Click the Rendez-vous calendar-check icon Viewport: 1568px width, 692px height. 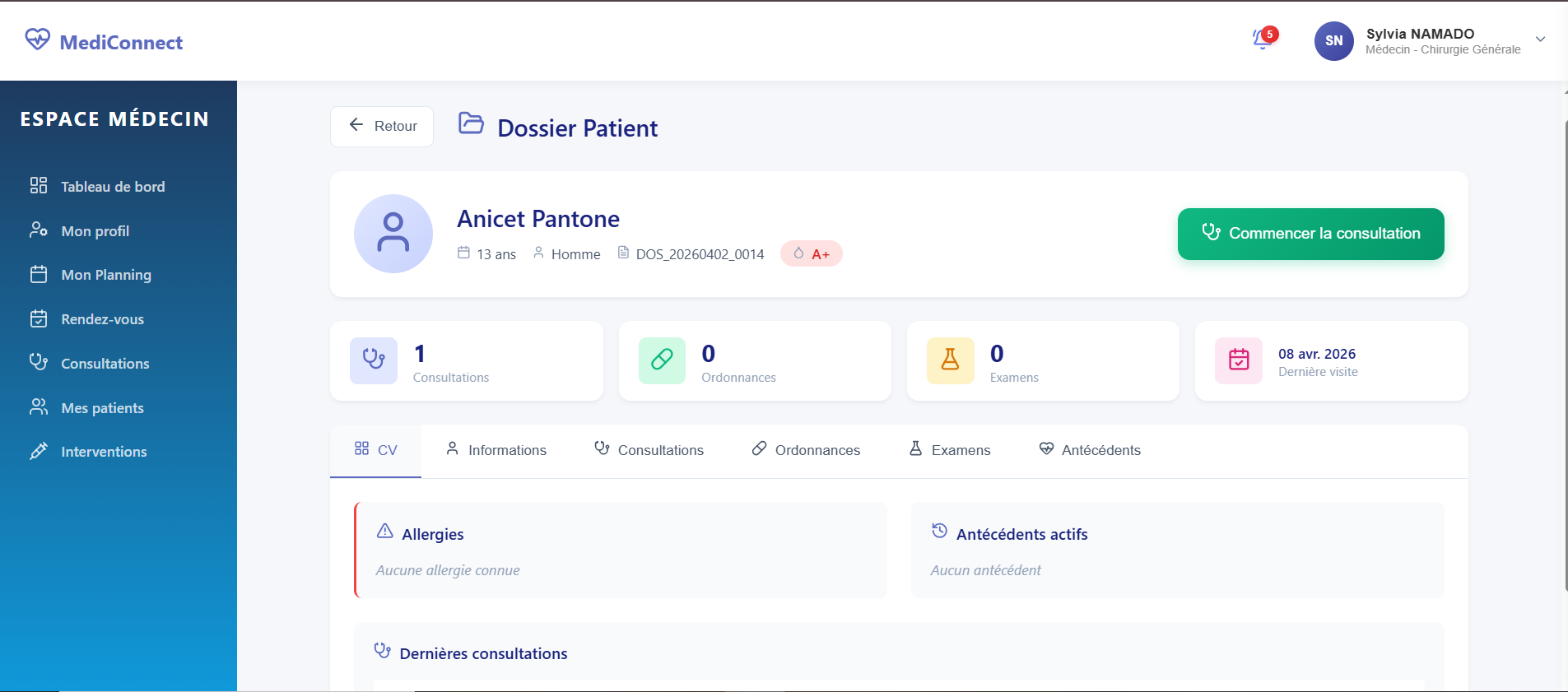[x=39, y=318]
